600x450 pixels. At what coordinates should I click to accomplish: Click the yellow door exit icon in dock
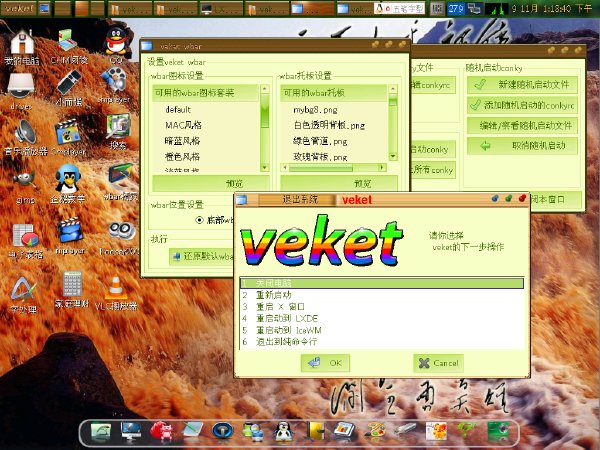[315, 431]
